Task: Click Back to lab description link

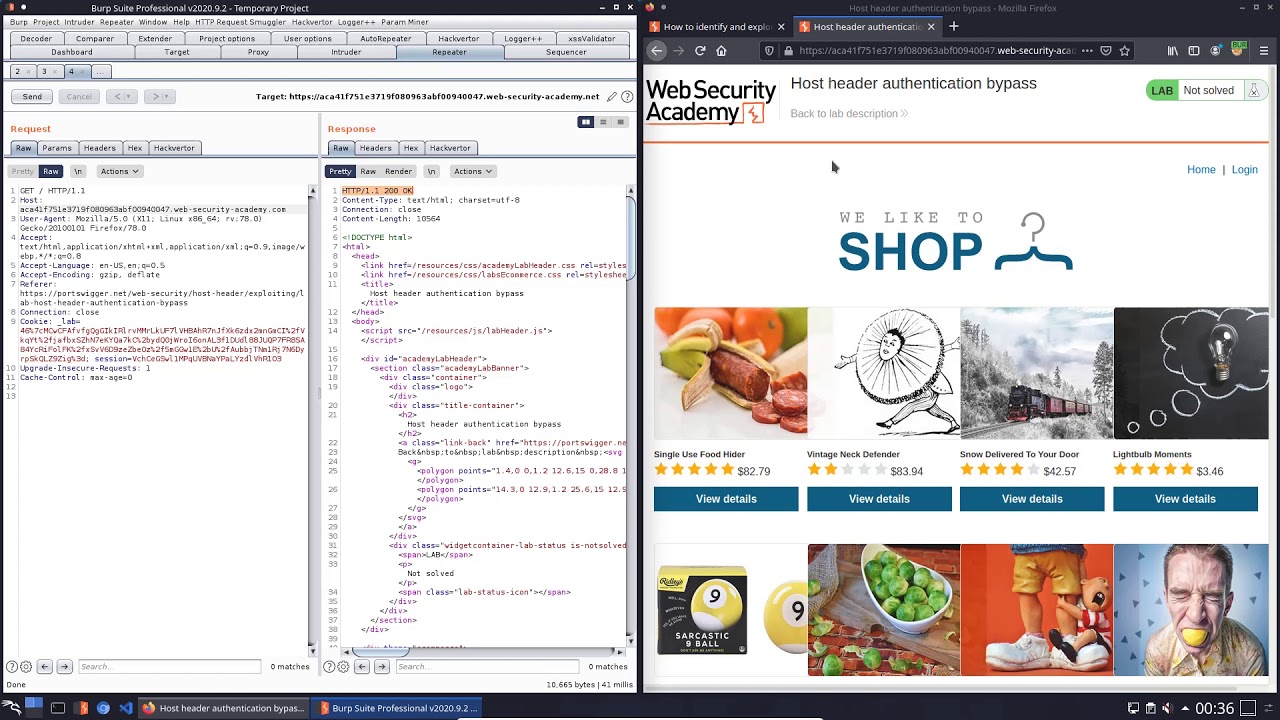Action: [x=849, y=114]
